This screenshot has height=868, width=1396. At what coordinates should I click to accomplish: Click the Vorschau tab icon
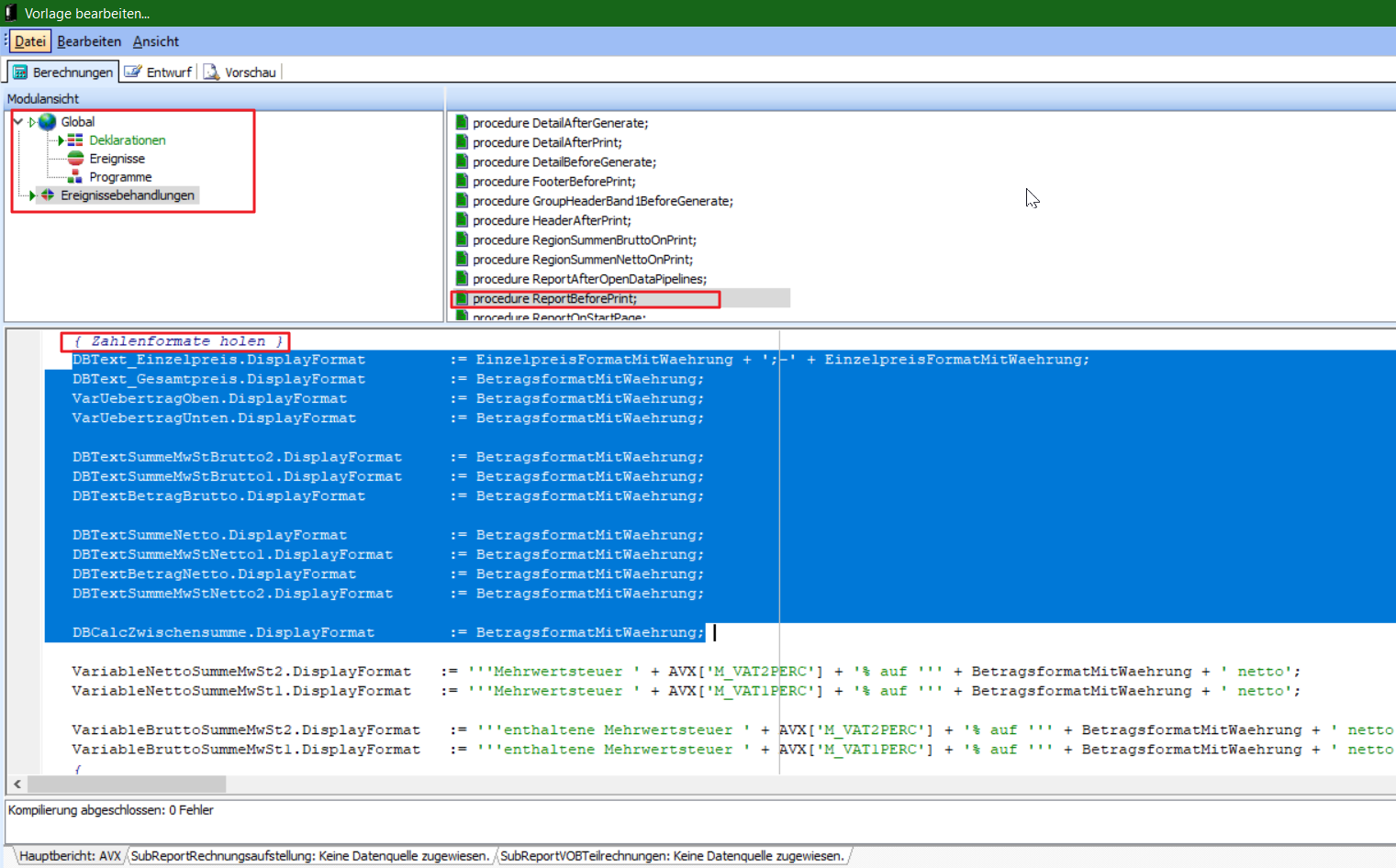point(211,72)
